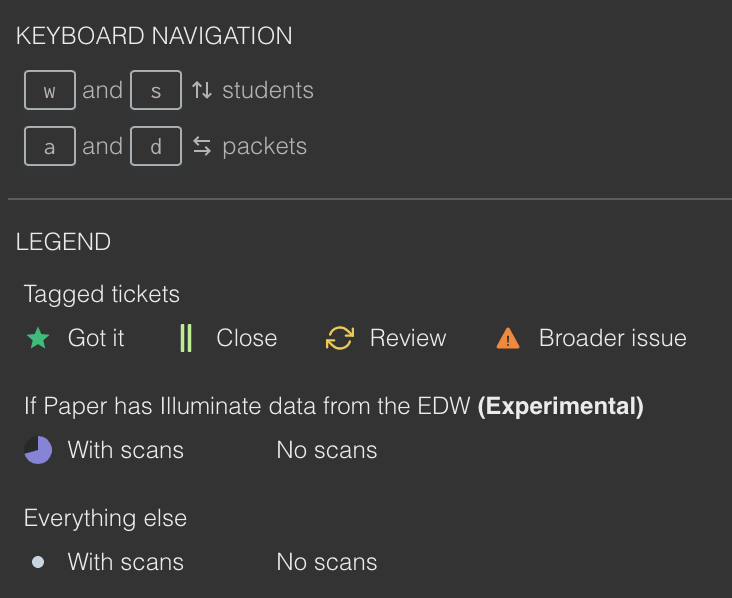Click No scans under Everything else
Image resolution: width=732 pixels, height=598 pixels.
[327, 562]
